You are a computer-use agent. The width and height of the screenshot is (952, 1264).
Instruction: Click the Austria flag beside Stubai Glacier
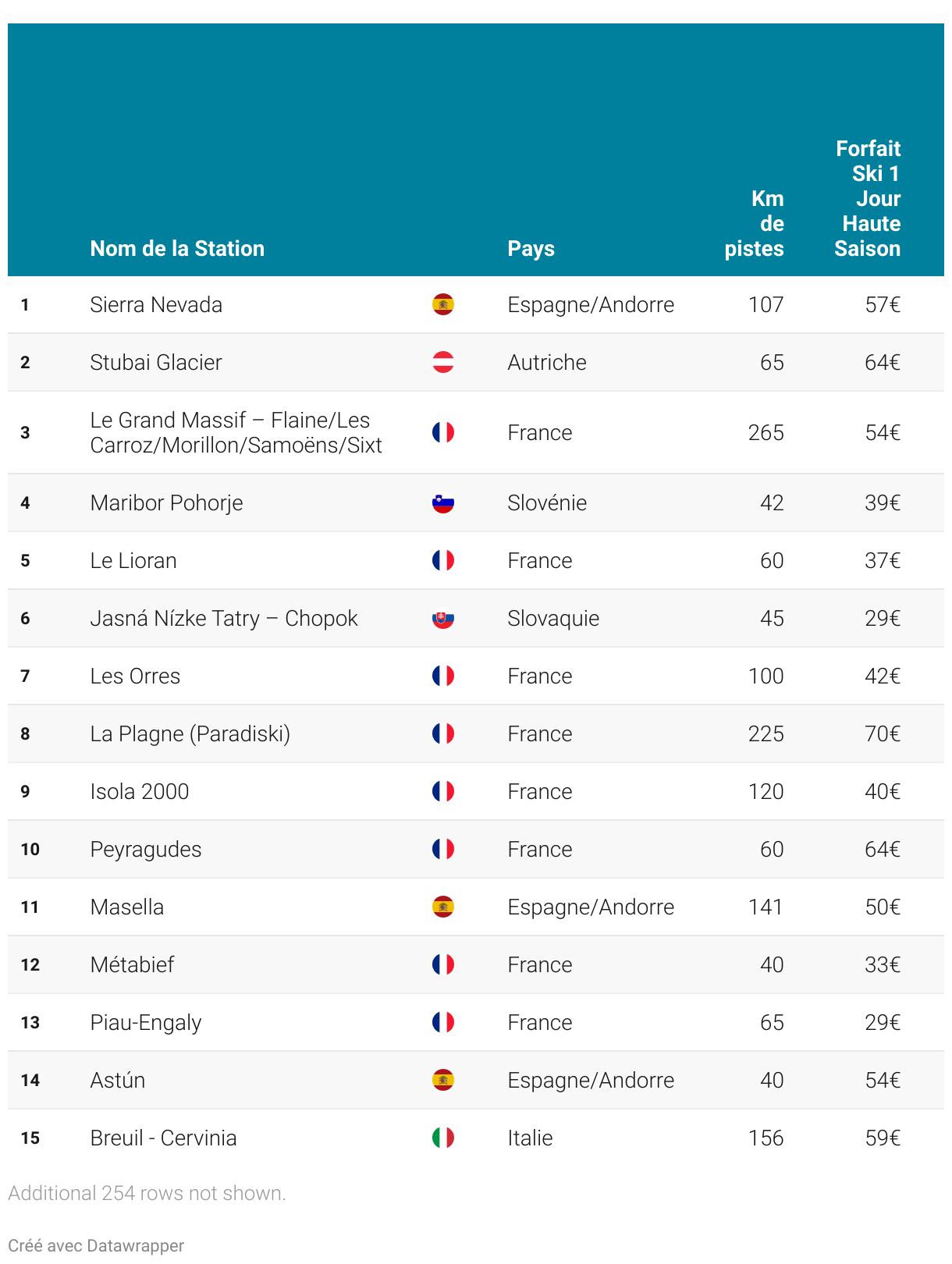[x=443, y=362]
